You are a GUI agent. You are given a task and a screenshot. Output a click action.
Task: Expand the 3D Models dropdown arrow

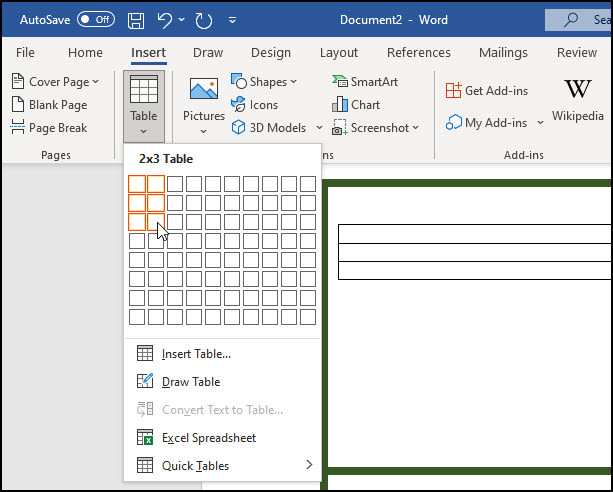pyautogui.click(x=319, y=127)
